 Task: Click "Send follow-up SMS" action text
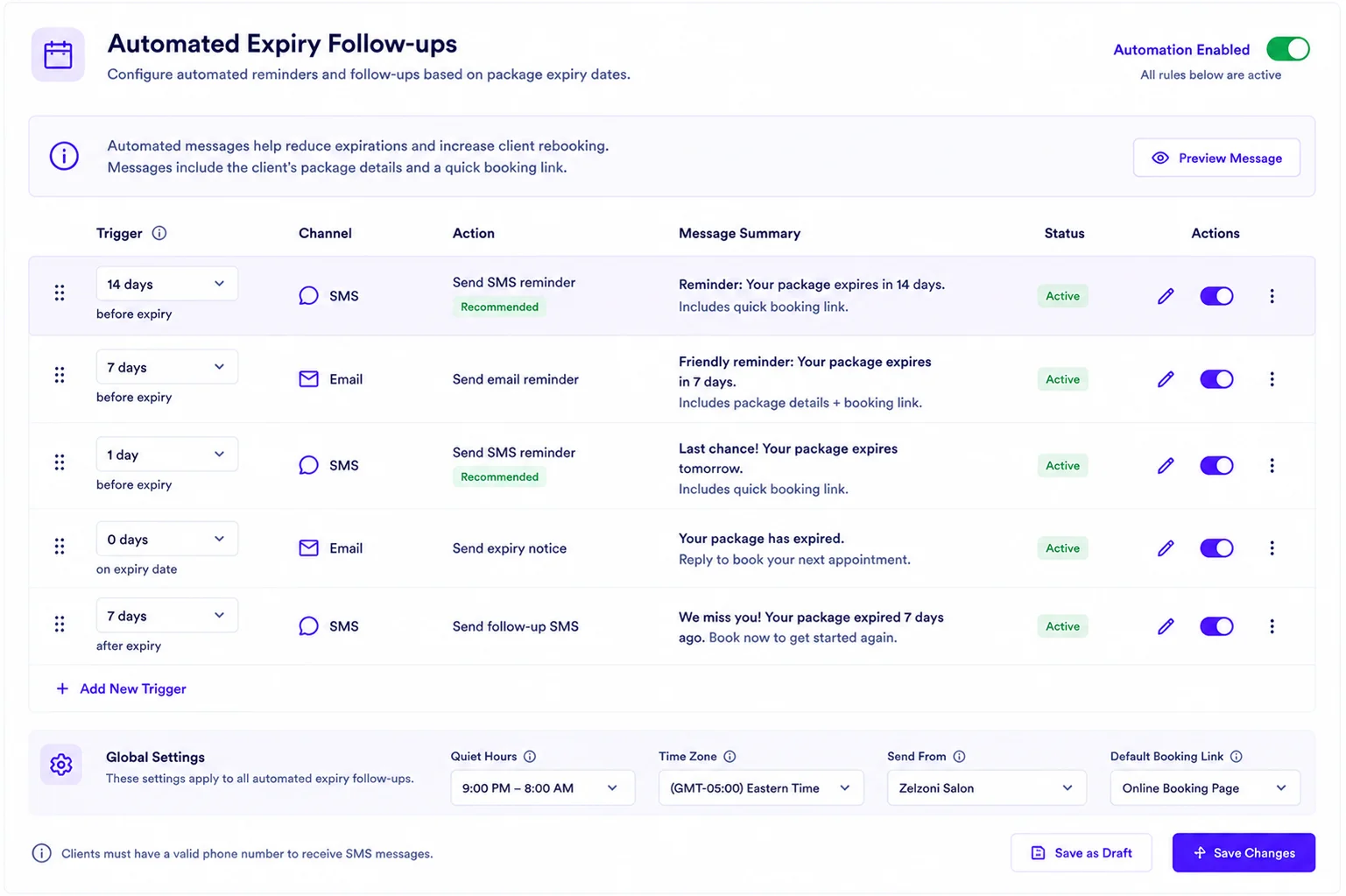(516, 626)
